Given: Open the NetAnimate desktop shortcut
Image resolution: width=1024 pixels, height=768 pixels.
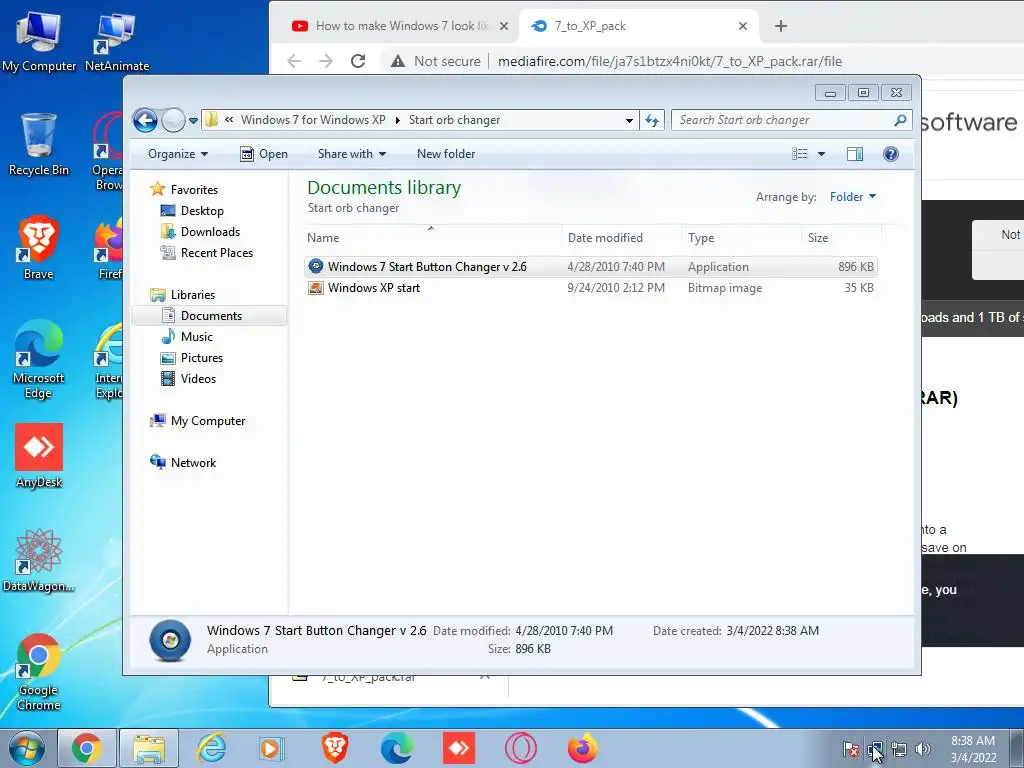Looking at the screenshot, I should 116,40.
